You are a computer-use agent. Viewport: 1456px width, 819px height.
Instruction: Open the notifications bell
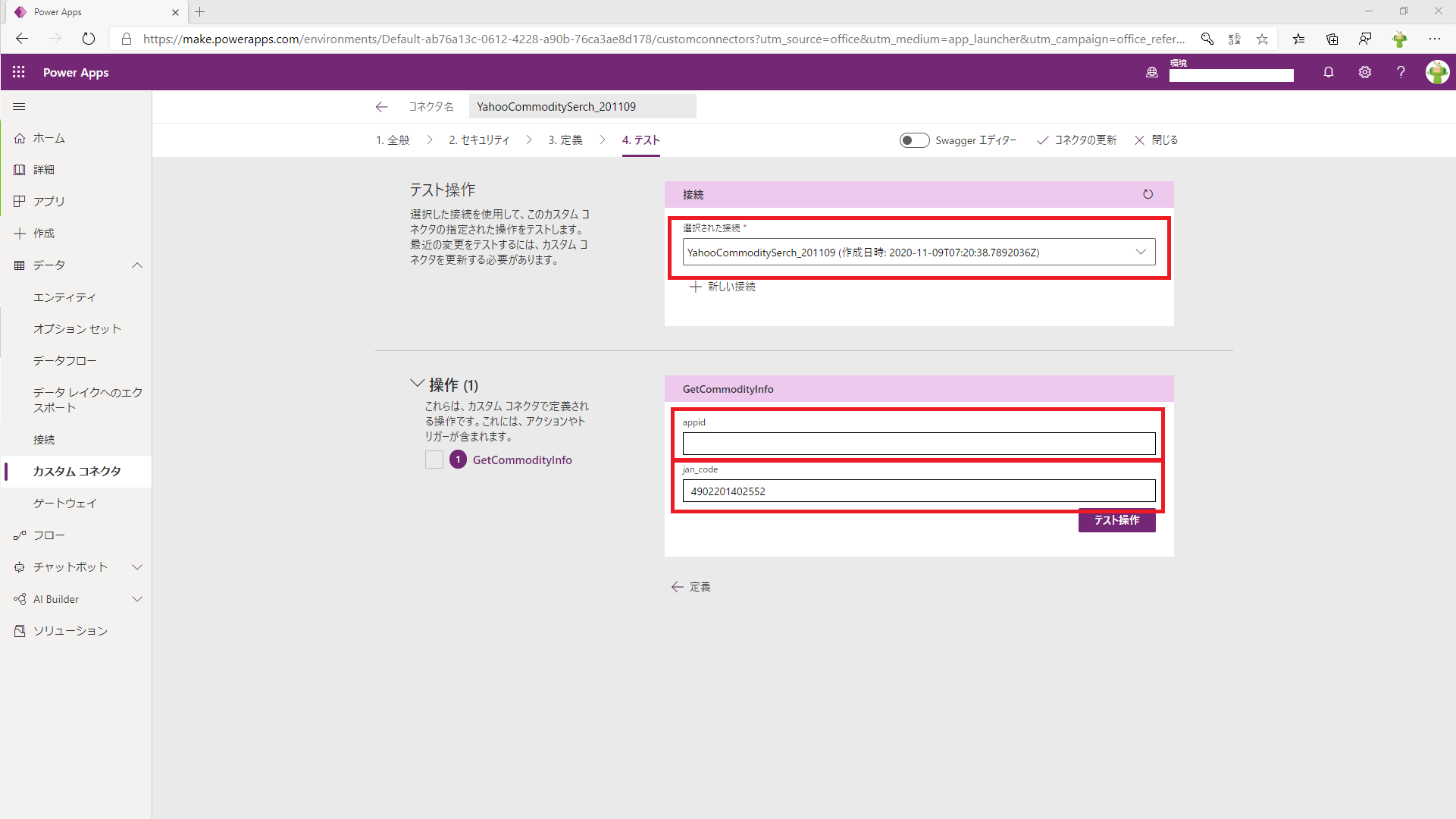click(1329, 72)
